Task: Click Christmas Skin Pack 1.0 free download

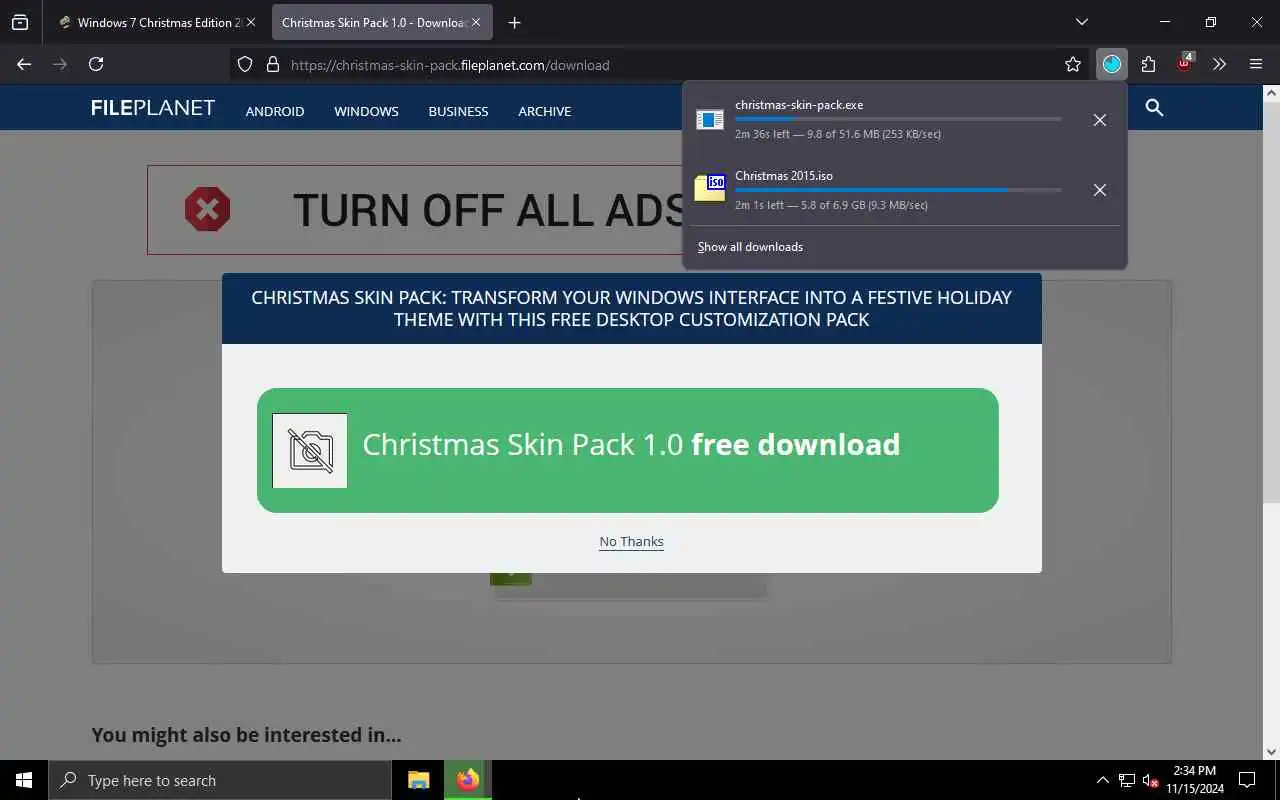Action: click(628, 451)
